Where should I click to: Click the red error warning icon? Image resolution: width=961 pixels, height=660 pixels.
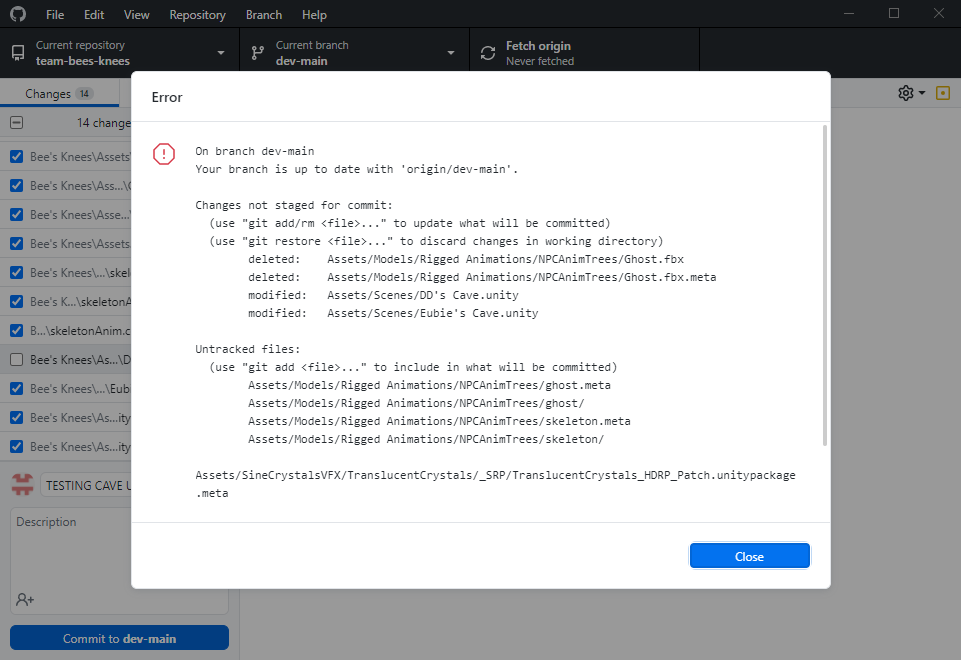tap(164, 154)
